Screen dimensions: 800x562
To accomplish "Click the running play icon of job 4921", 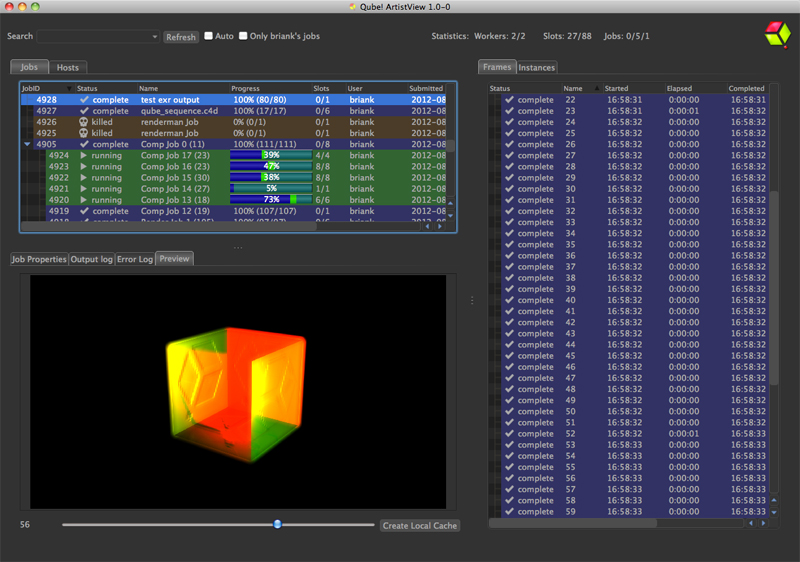I will [x=83, y=189].
